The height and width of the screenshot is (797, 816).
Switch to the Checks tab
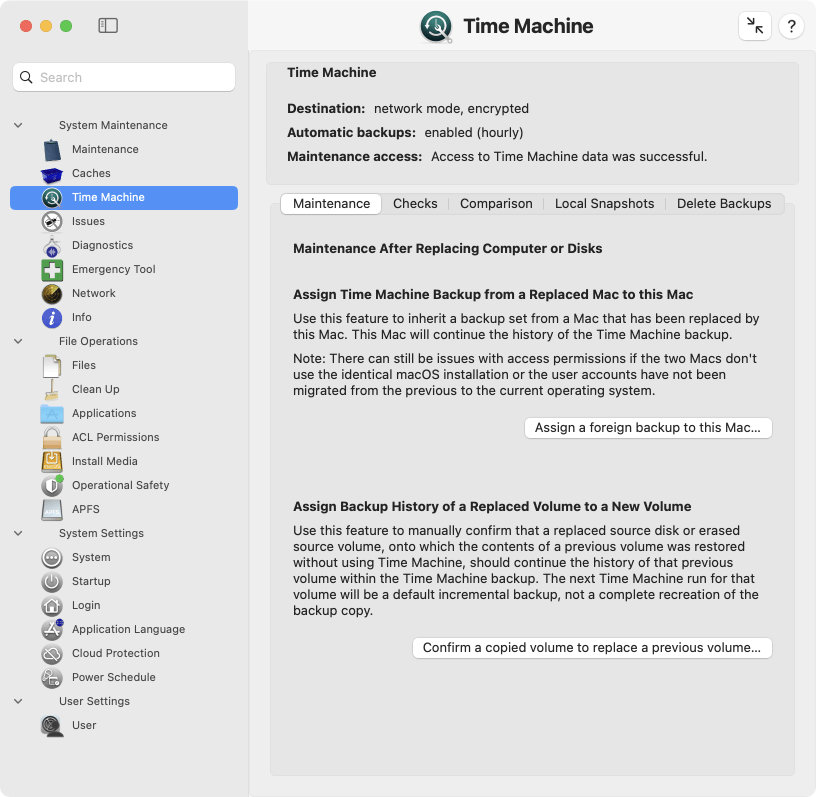pos(415,204)
